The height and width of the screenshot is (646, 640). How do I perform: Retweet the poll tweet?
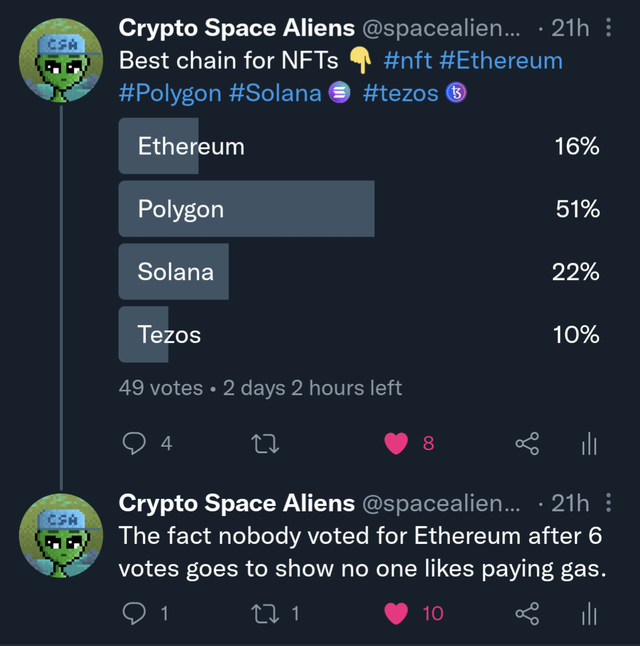(267, 443)
